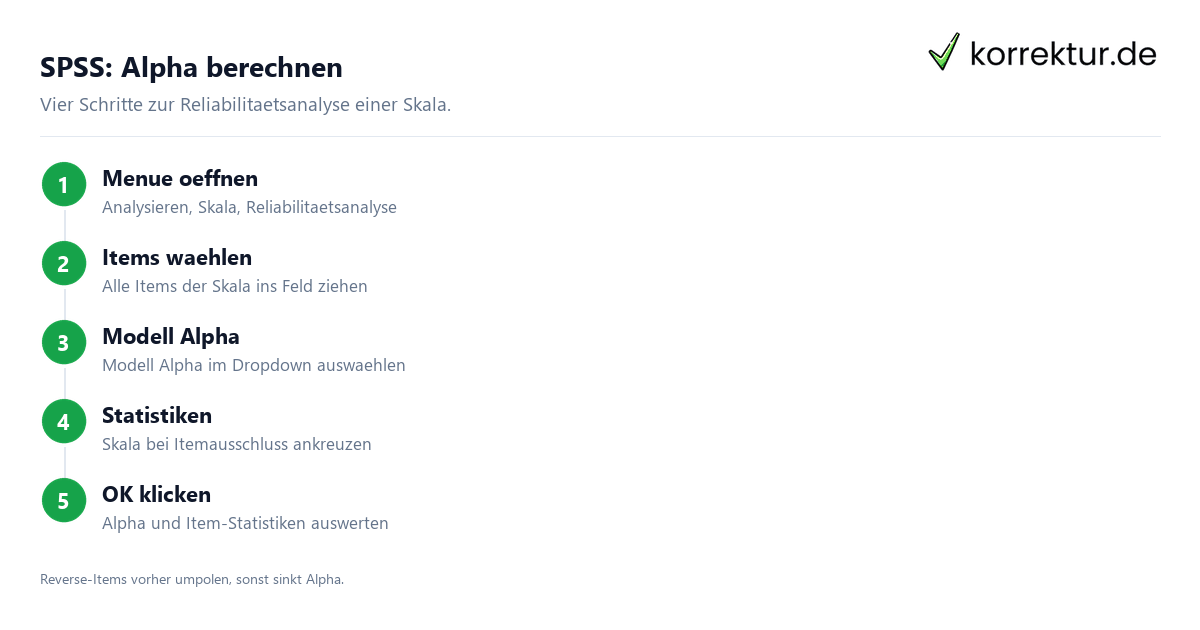Click the 'Items waehlen' step title

[x=177, y=258]
